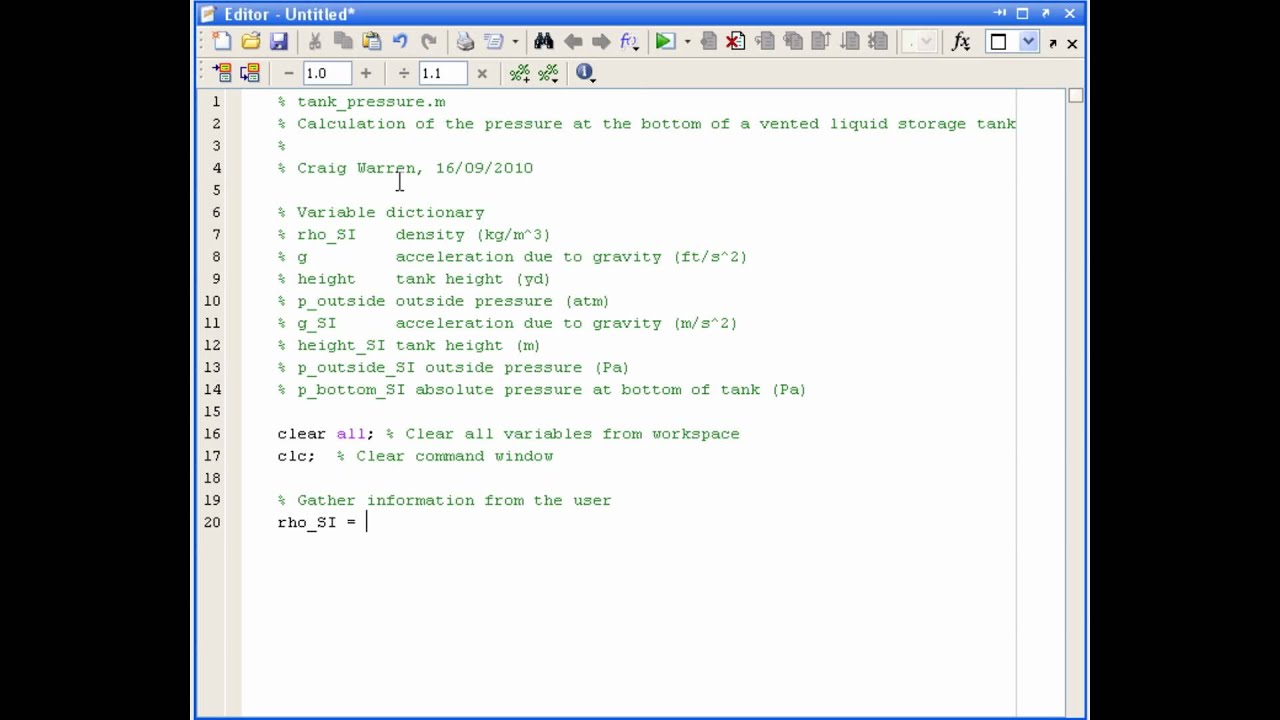Image resolution: width=1280 pixels, height=720 pixels.
Task: Print the file with the printer icon
Action: click(x=465, y=42)
